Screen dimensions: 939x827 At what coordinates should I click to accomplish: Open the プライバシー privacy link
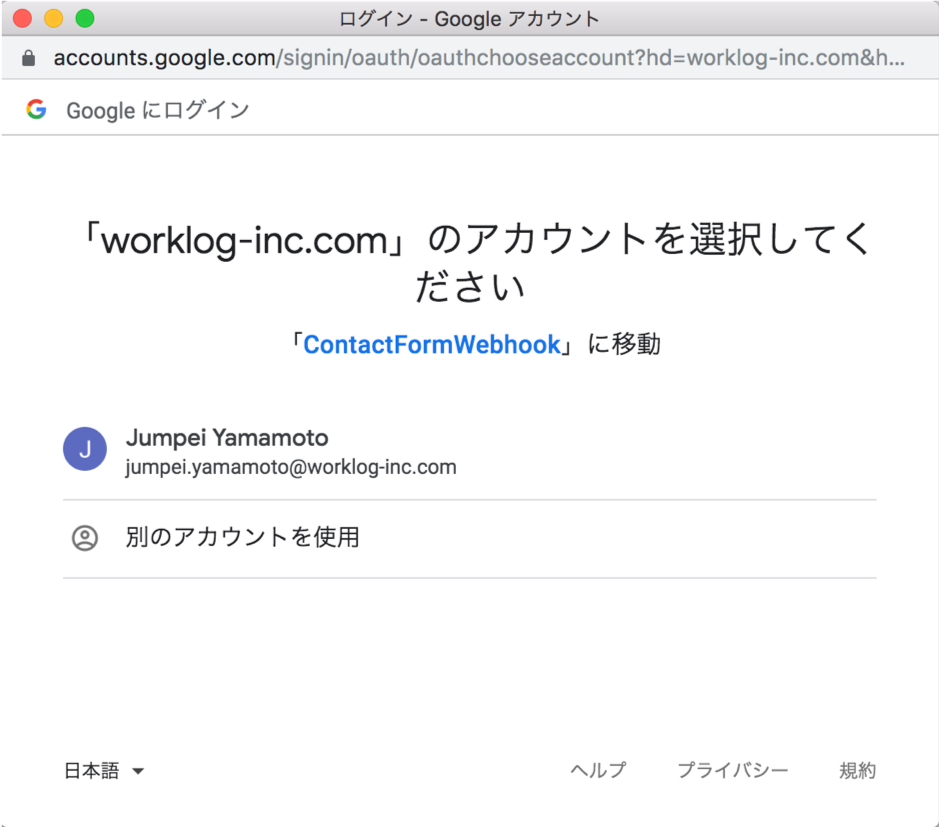point(733,770)
